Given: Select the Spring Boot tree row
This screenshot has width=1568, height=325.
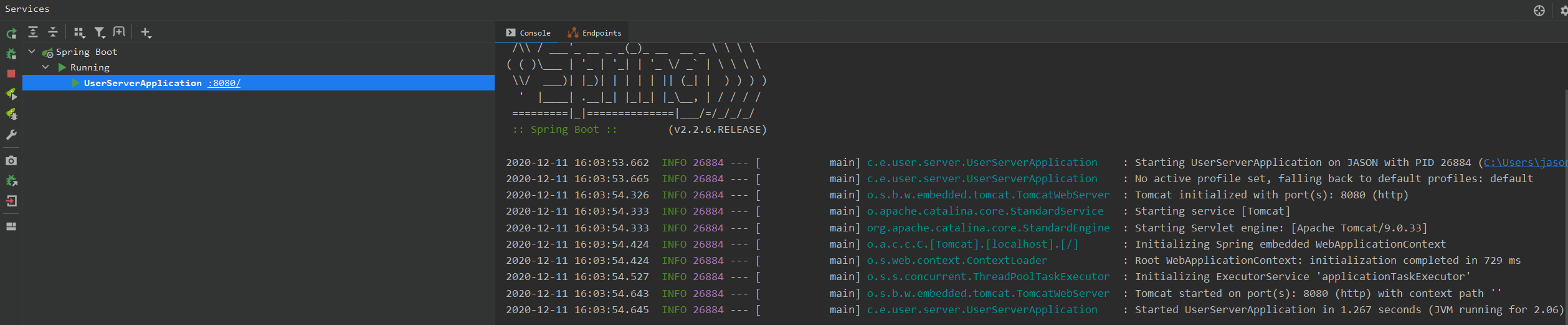Looking at the screenshot, I should click(259, 52).
